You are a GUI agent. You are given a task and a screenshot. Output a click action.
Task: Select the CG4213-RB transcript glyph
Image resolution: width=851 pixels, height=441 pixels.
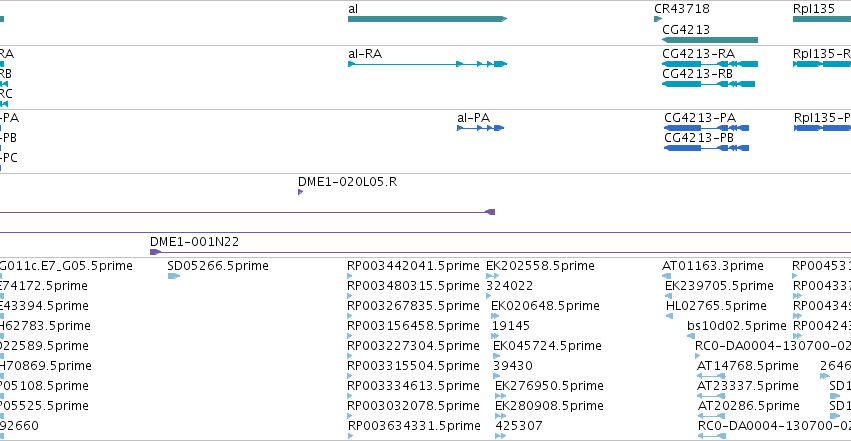(x=708, y=84)
